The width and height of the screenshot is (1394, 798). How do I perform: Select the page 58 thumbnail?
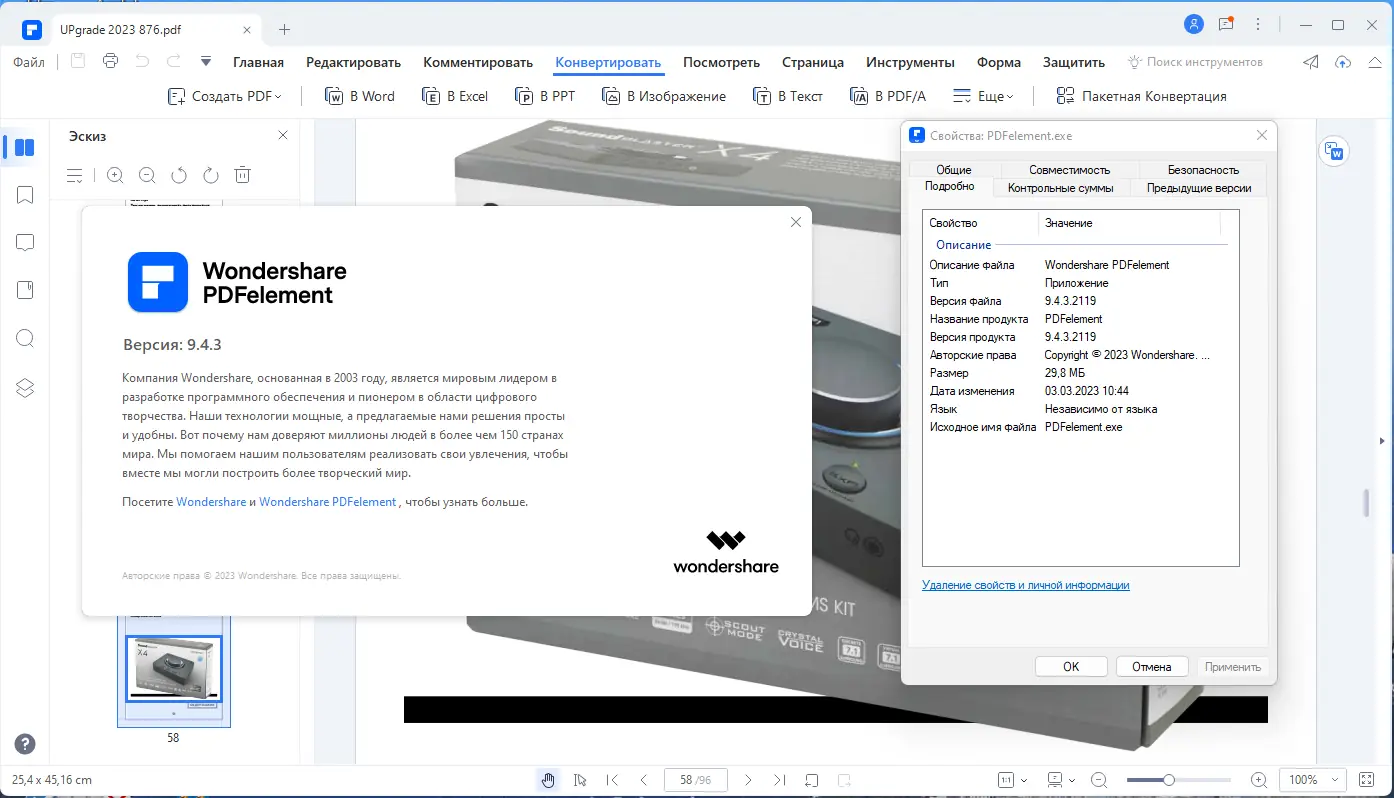pyautogui.click(x=174, y=668)
